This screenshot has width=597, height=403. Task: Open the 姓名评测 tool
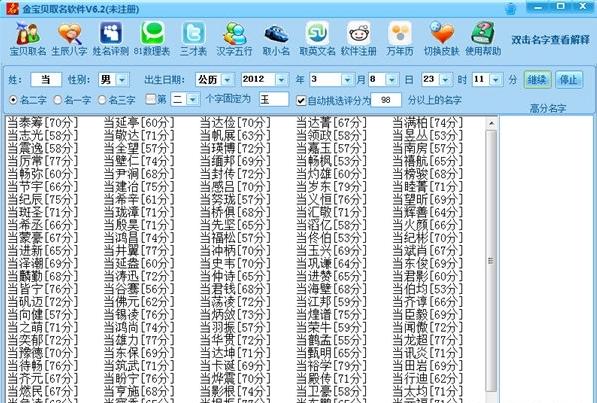coord(111,39)
